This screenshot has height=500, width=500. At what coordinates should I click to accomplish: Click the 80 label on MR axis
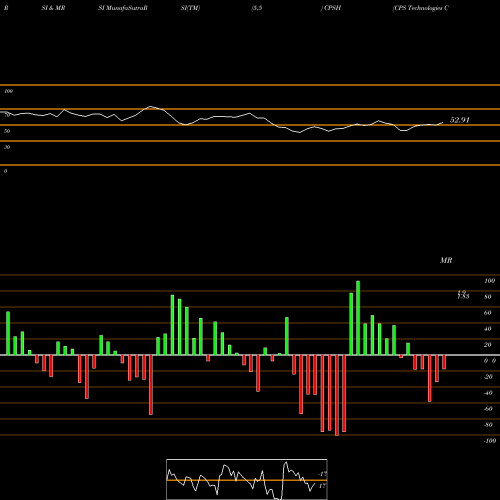(488, 297)
